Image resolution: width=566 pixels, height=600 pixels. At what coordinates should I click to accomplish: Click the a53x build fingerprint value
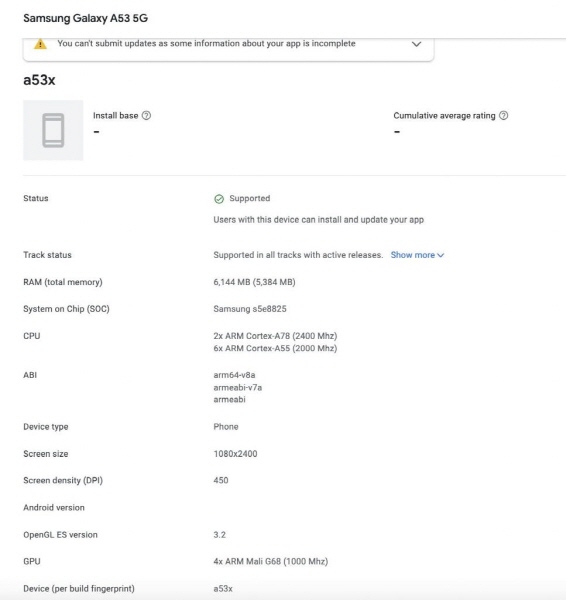tap(223, 589)
